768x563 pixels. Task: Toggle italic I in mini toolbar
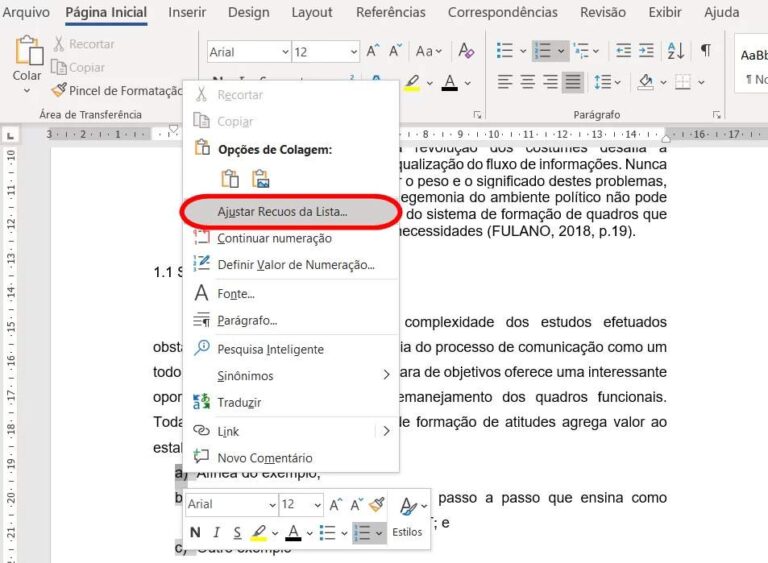[216, 532]
